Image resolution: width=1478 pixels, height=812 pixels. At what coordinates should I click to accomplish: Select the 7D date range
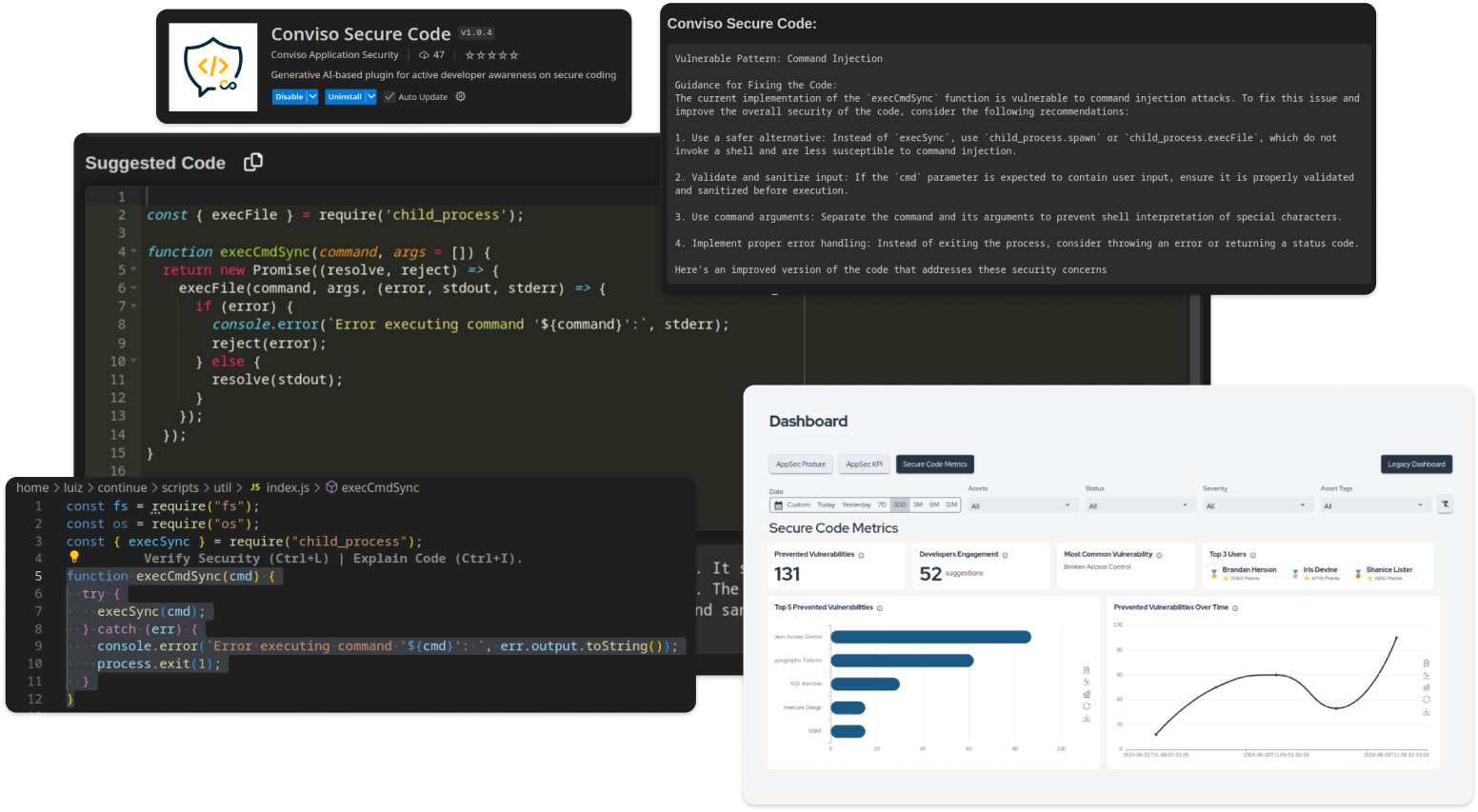(882, 505)
